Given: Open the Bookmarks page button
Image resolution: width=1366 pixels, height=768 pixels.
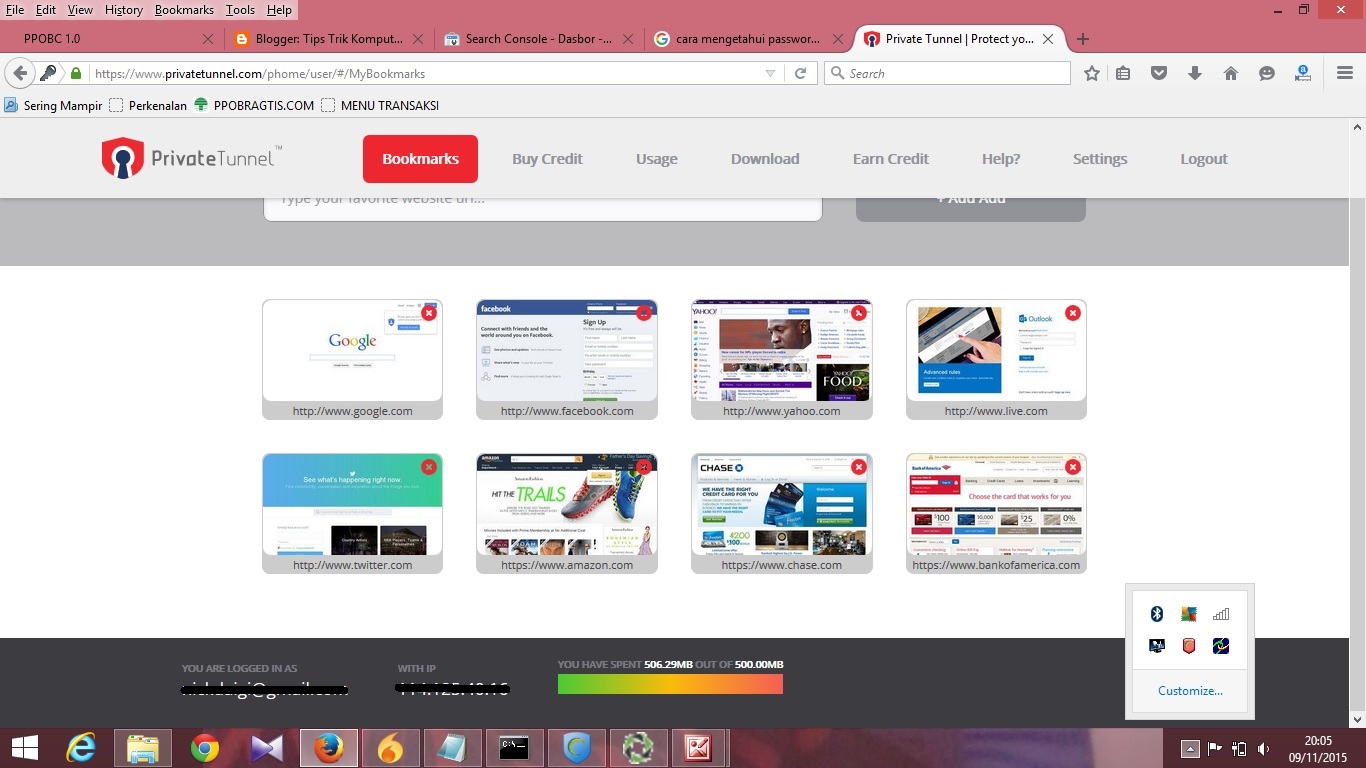Looking at the screenshot, I should [x=420, y=159].
